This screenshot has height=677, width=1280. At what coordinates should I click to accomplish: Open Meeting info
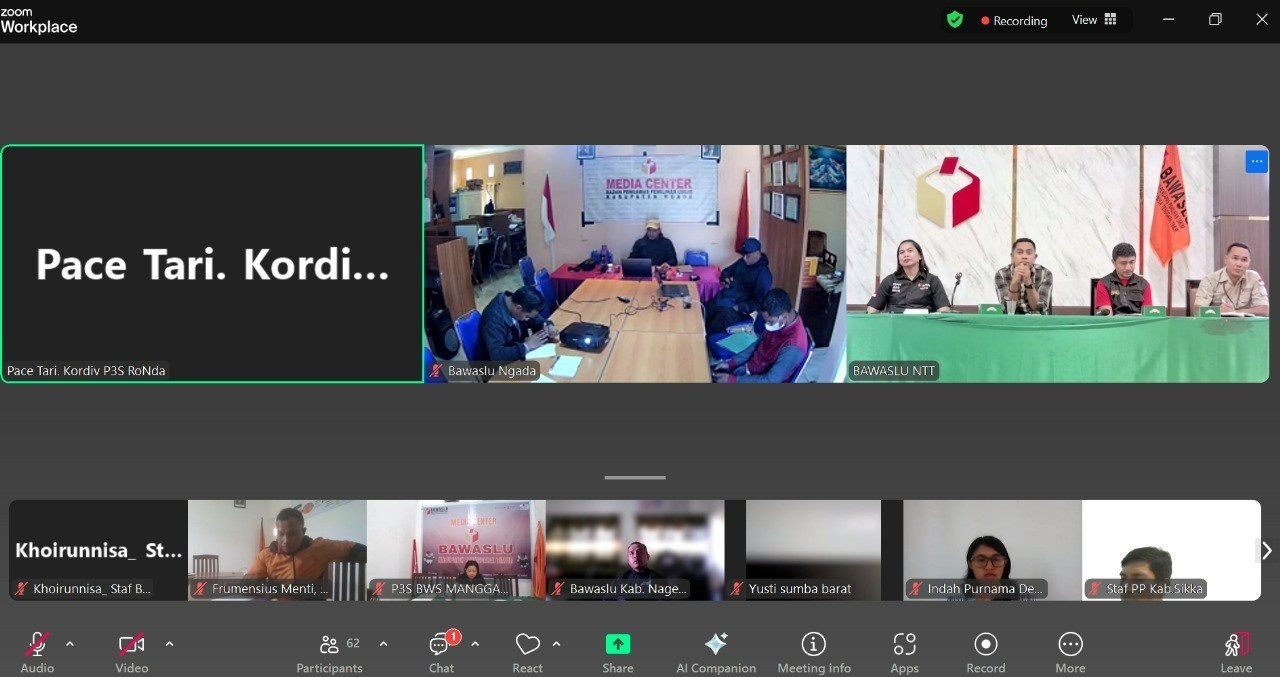pos(814,645)
